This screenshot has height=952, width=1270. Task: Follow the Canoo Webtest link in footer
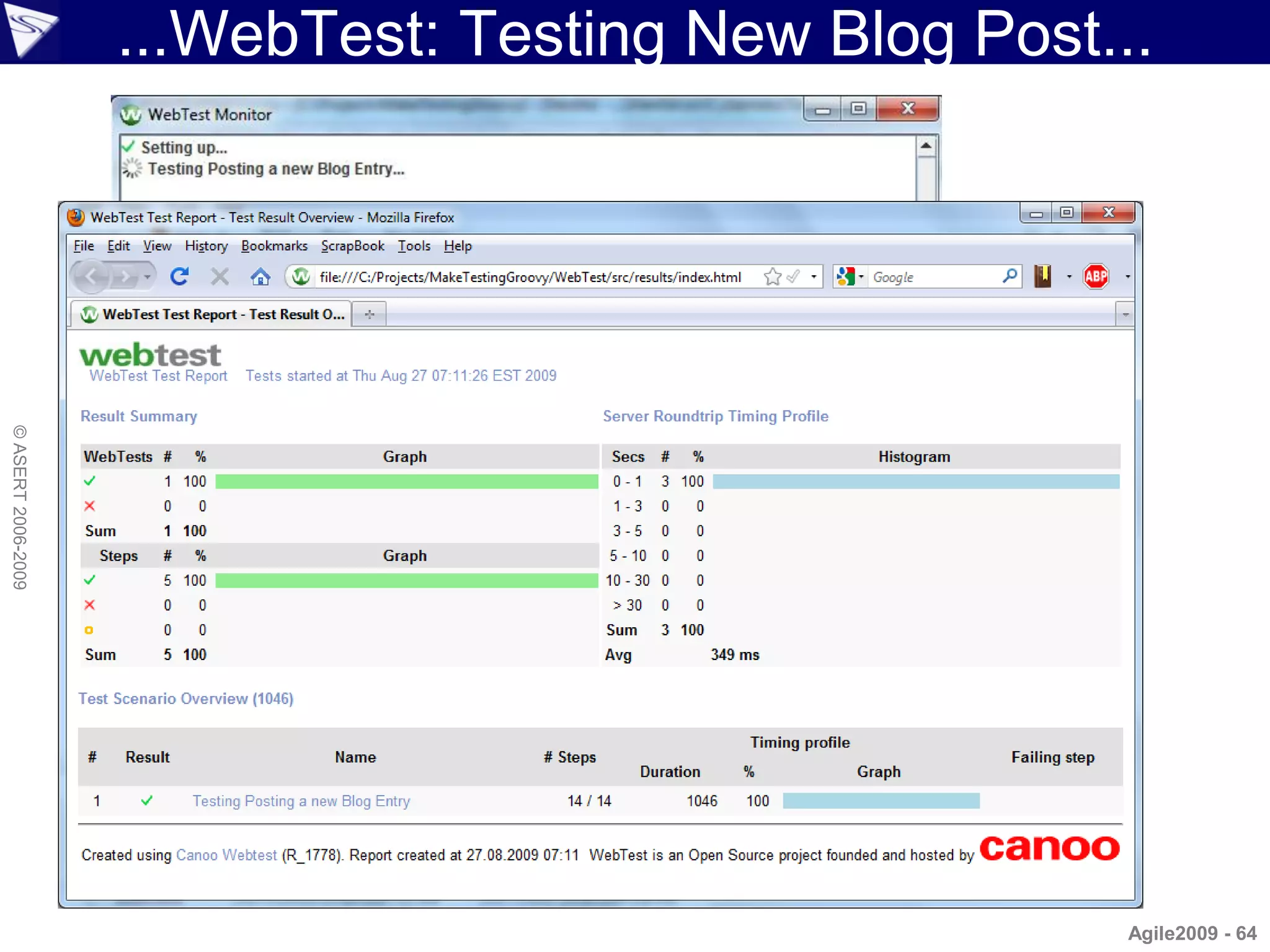(x=226, y=855)
